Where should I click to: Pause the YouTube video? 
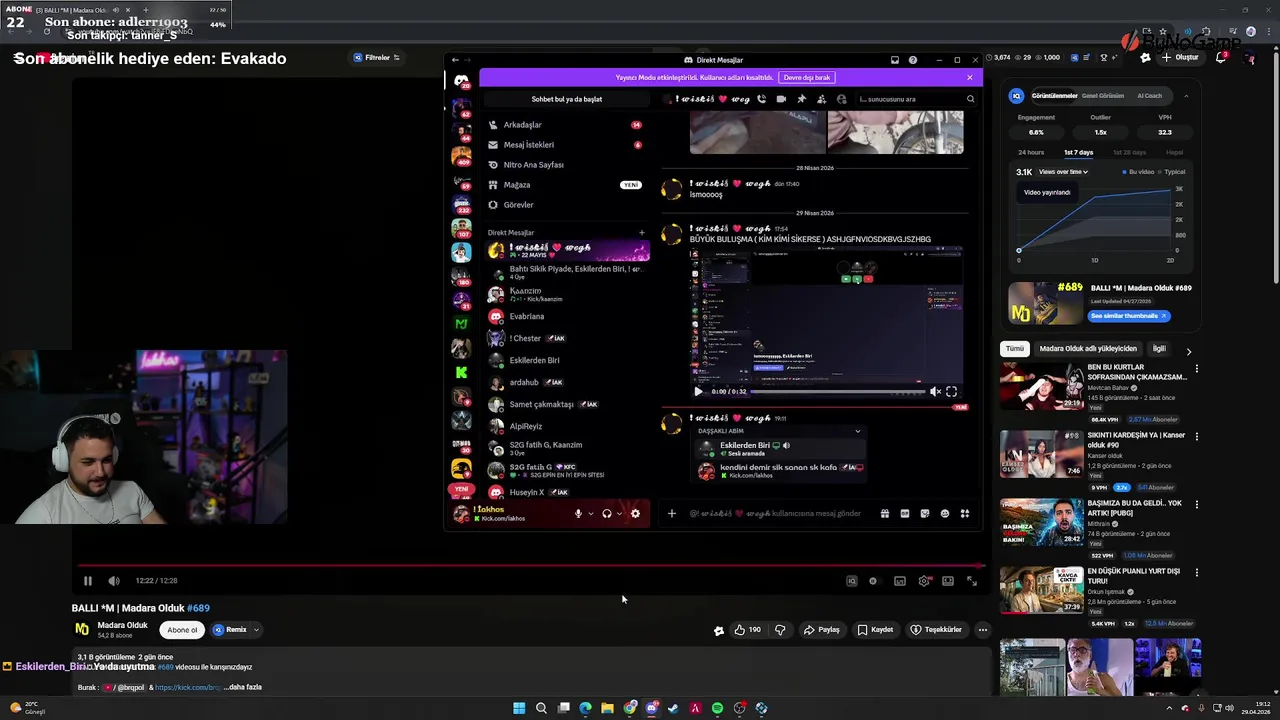[x=88, y=581]
